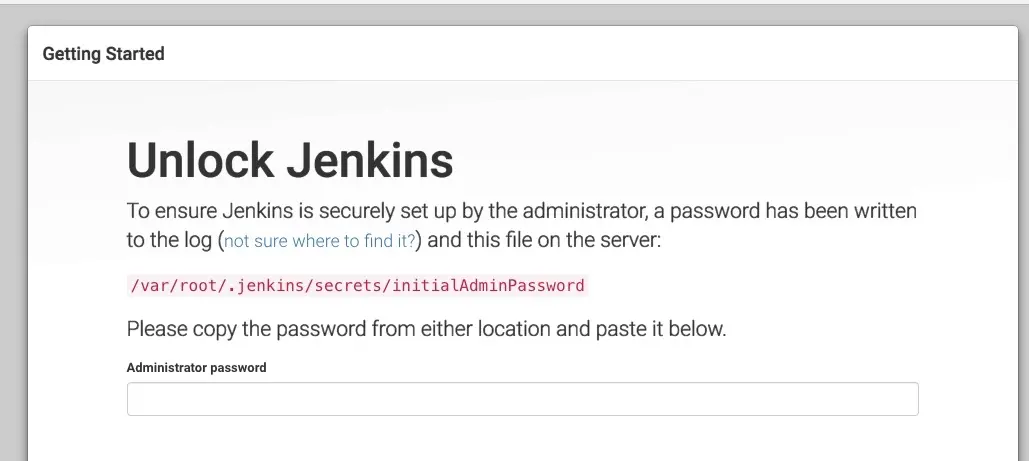Open the "not sure where to find it?" link
Viewport: 1029px width, 461px height.
[x=319, y=241]
